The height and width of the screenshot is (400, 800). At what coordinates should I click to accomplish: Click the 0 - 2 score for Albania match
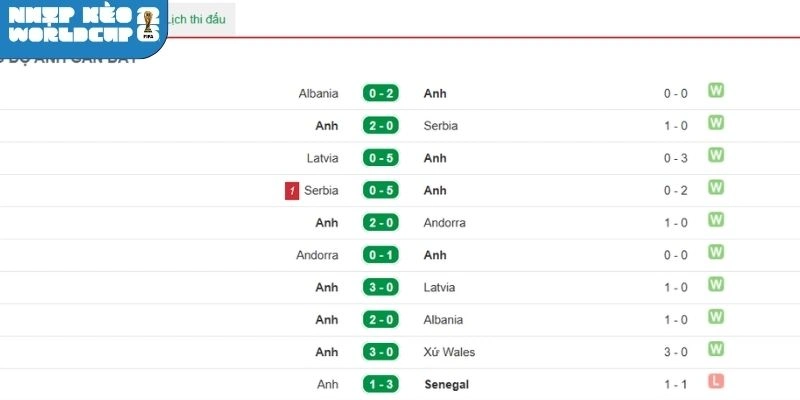[380, 94]
